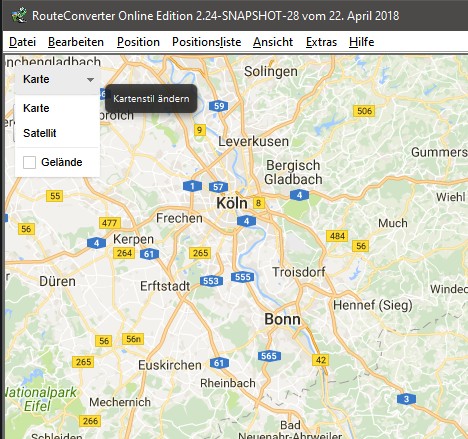
Task: Click the blue 59 autobahn shield
Action: tap(219, 106)
